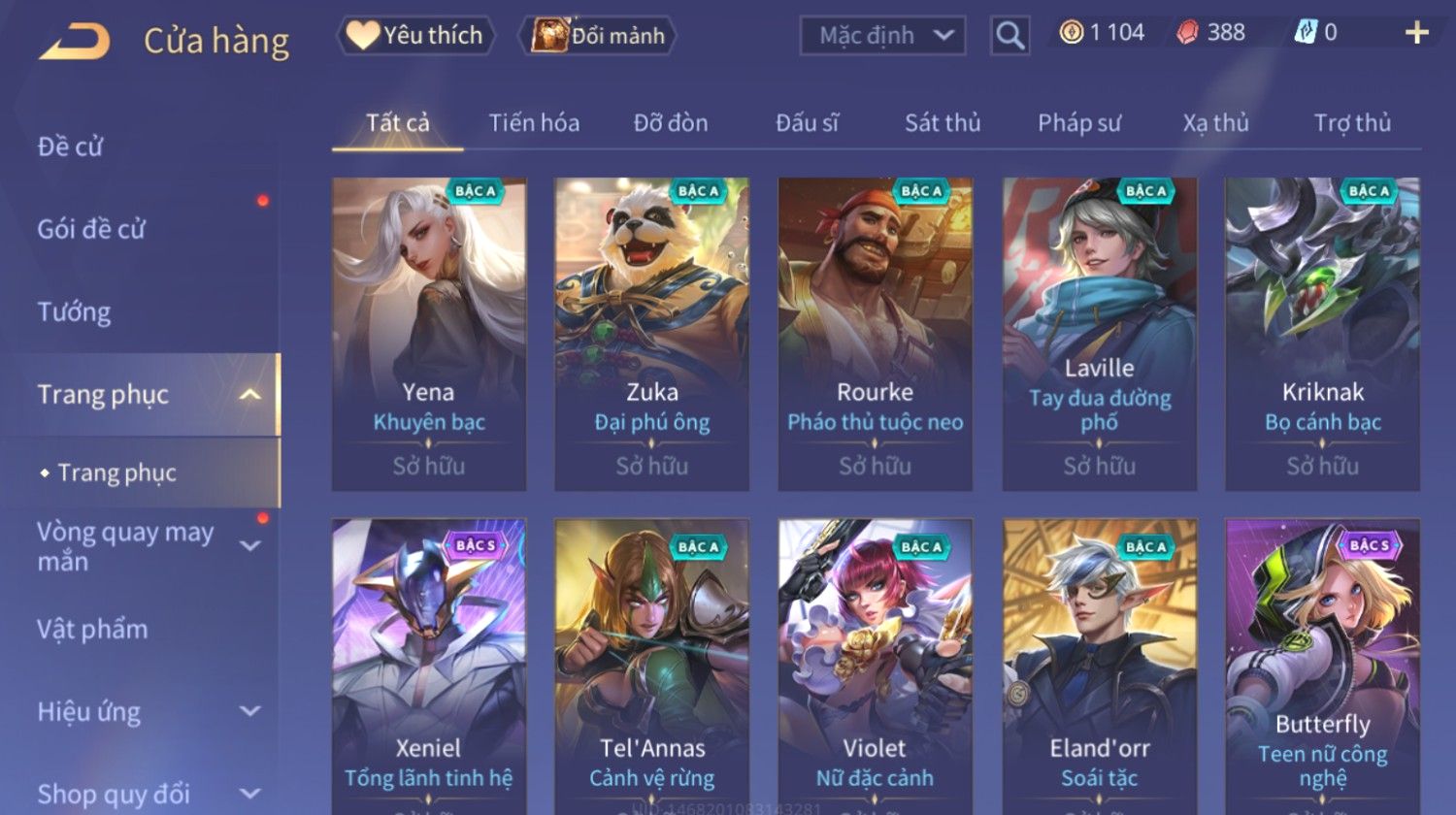1456x815 pixels.
Task: Expand the Vòng quay may mắn section
Action: (x=249, y=545)
